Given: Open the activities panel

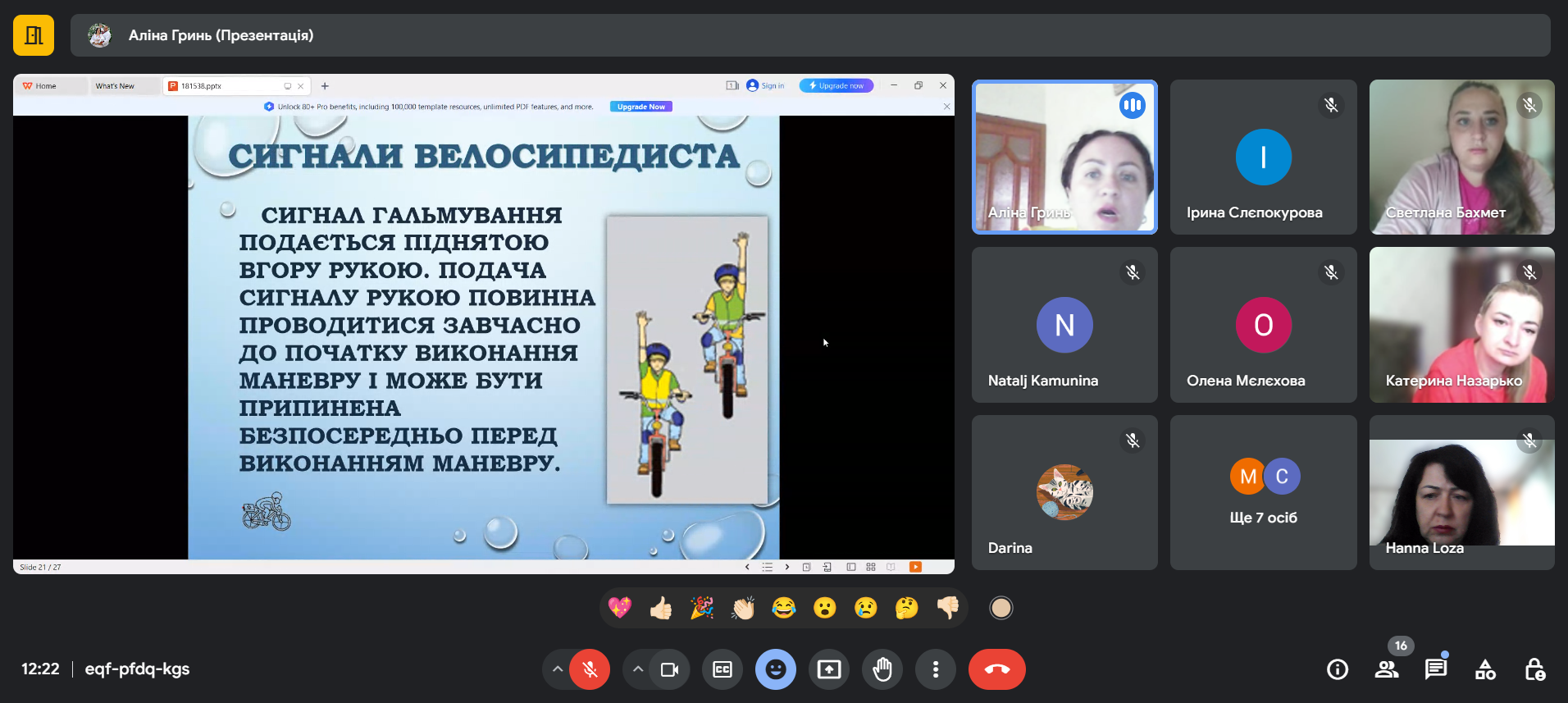Looking at the screenshot, I should tap(1485, 669).
